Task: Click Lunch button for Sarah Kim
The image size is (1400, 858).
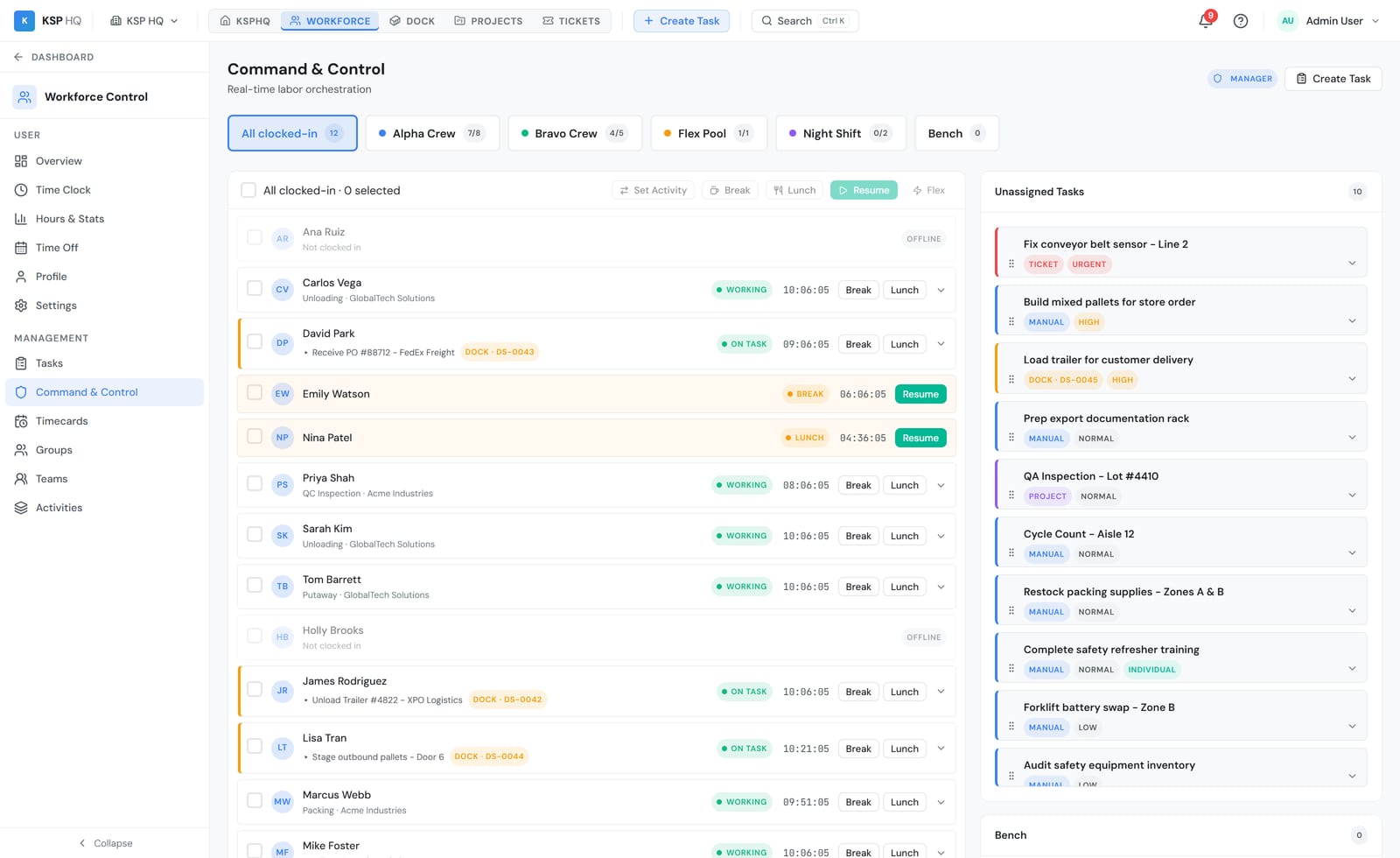Action: pyautogui.click(x=905, y=536)
